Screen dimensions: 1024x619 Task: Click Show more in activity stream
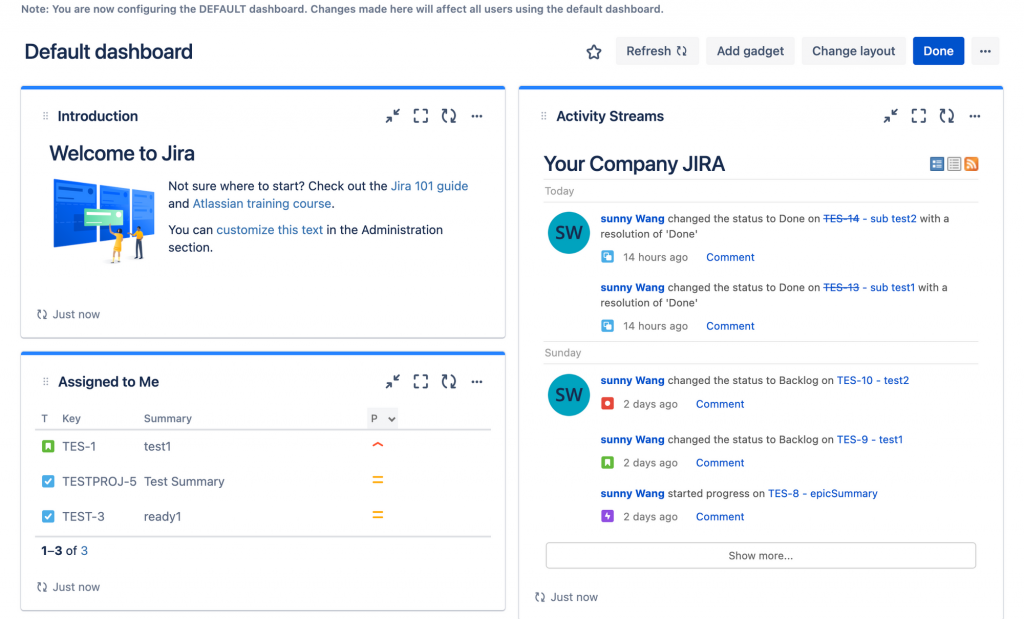click(x=760, y=556)
